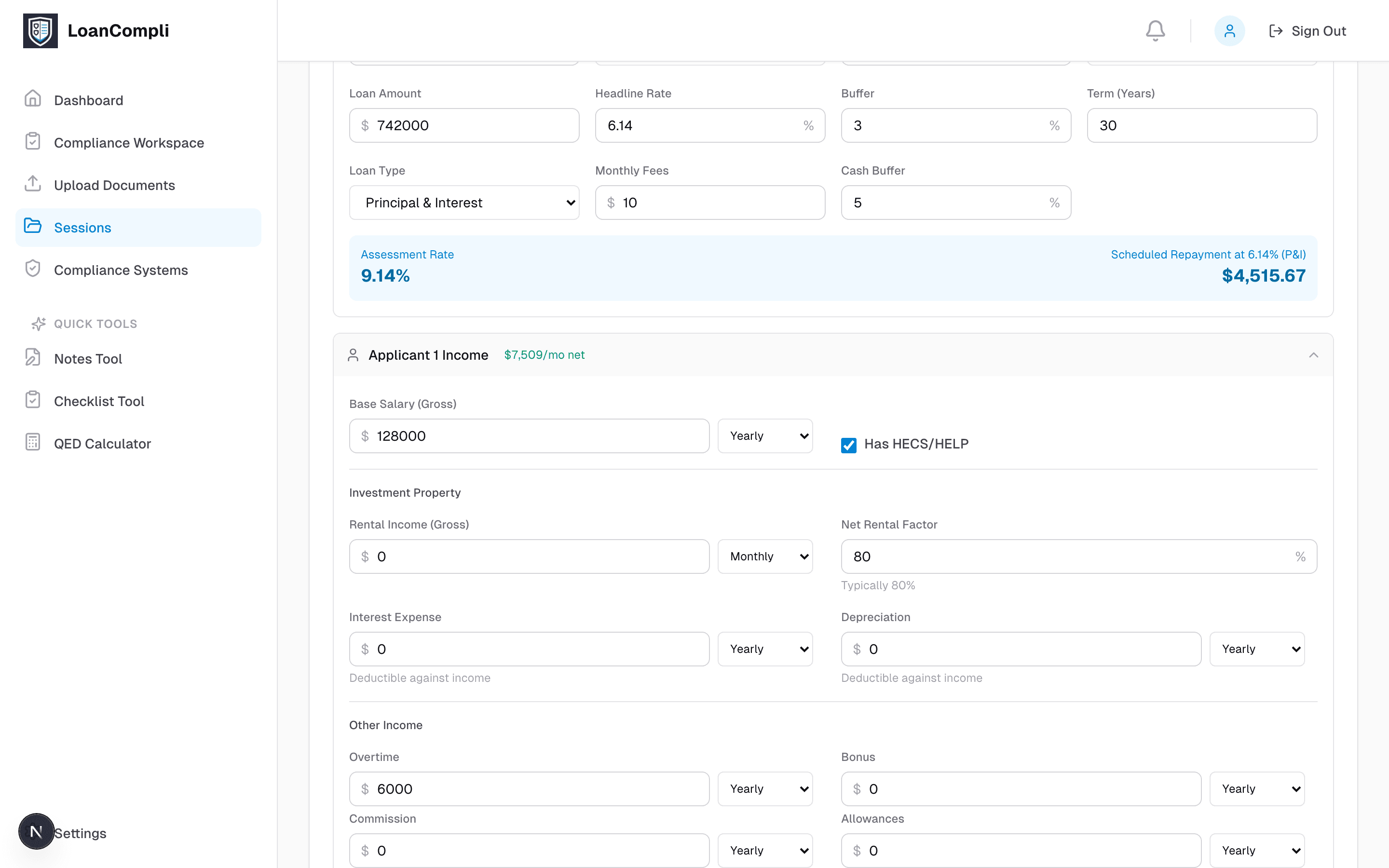Viewport: 1389px width, 868px height.
Task: Click the Sign Out link
Action: click(x=1307, y=31)
